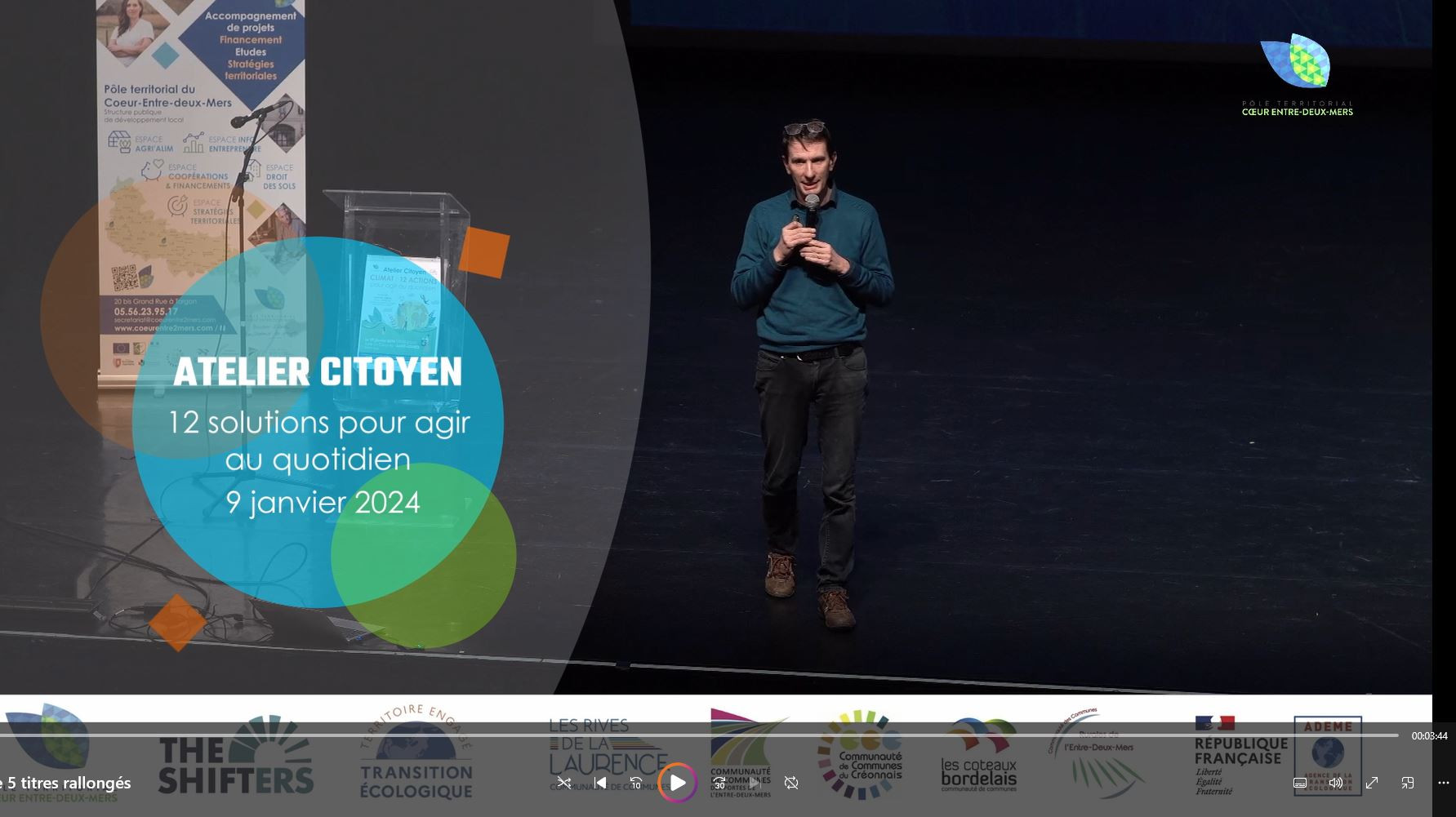Skip to the next track
This screenshot has height=817, width=1456.
pyautogui.click(x=754, y=783)
